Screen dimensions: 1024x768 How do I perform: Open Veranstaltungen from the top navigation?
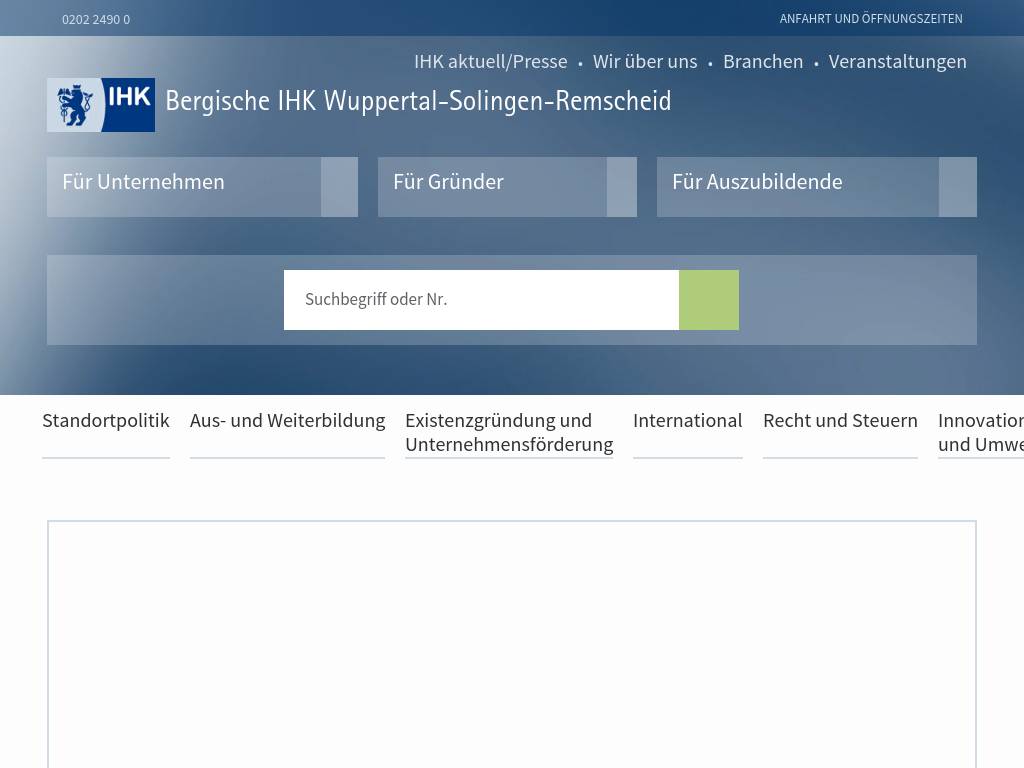click(x=897, y=62)
